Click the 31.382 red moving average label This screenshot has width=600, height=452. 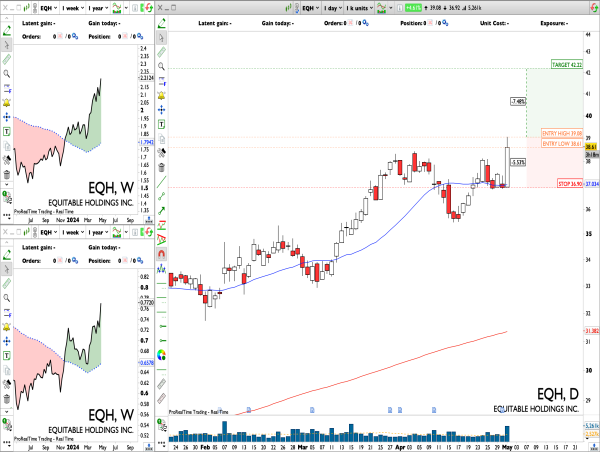click(592, 331)
